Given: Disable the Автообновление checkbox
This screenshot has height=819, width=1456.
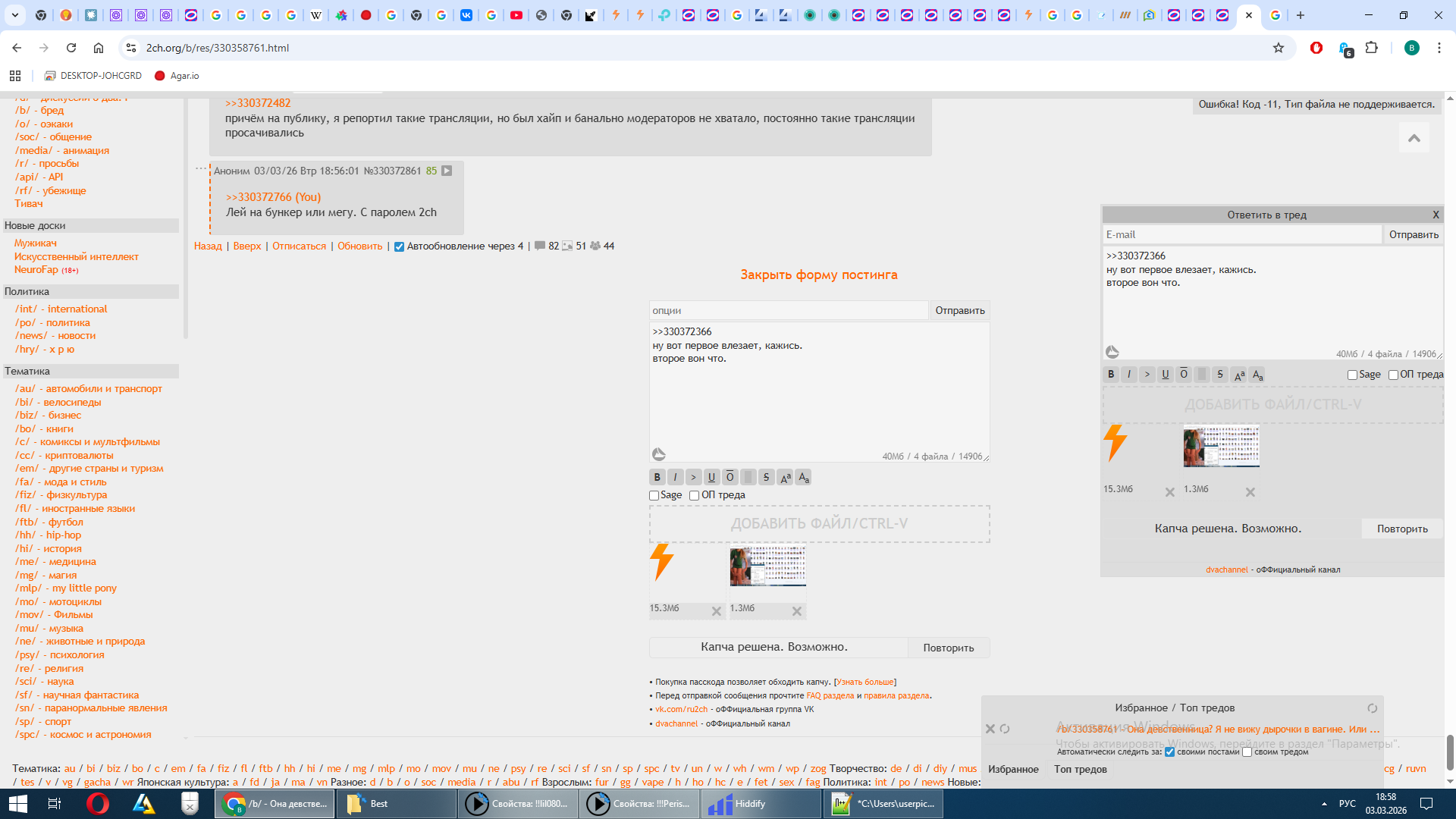Looking at the screenshot, I should pyautogui.click(x=399, y=246).
